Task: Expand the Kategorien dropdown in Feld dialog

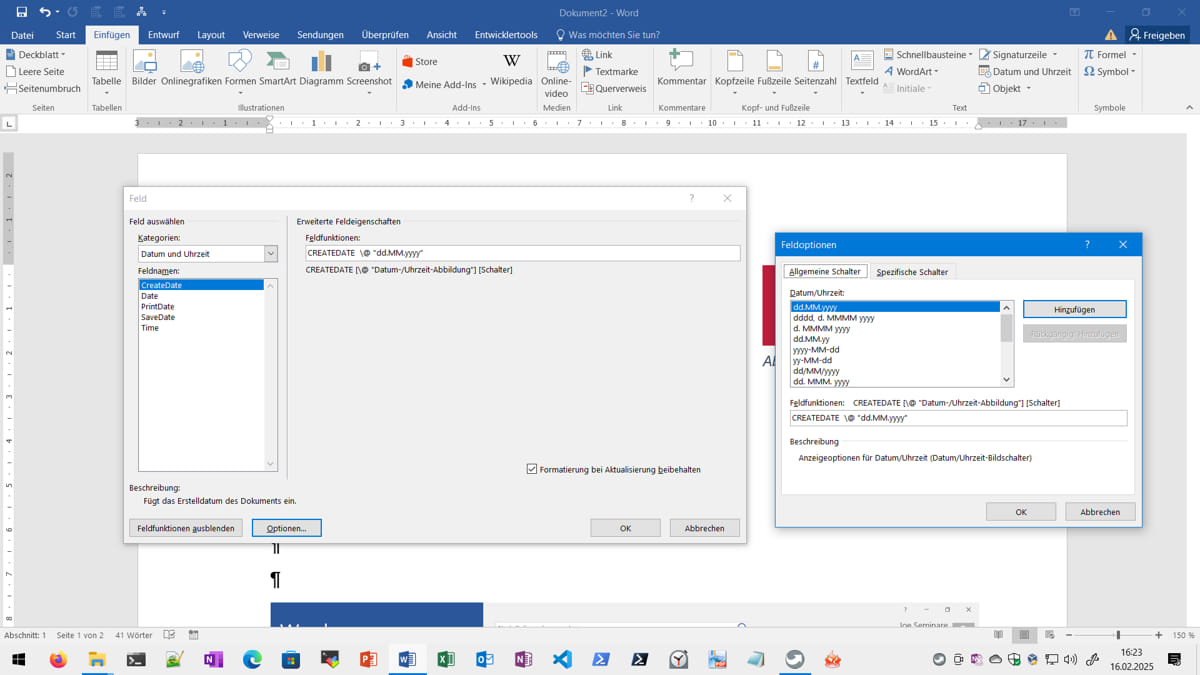Action: [271, 254]
